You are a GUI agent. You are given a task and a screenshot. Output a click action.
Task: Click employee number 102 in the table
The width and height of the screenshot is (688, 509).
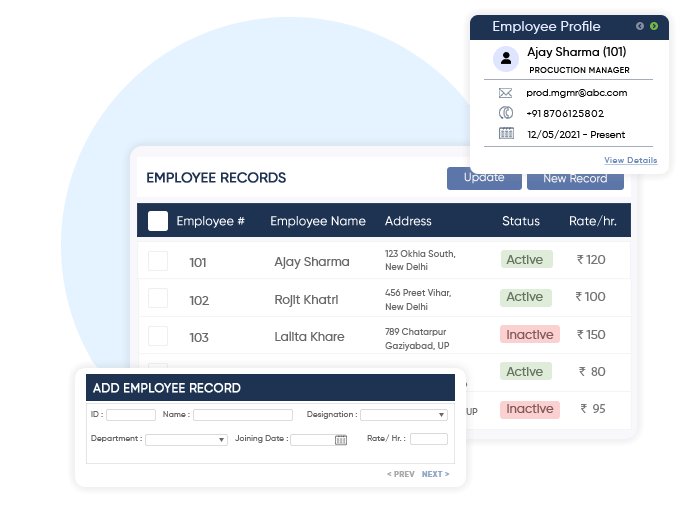pos(199,301)
